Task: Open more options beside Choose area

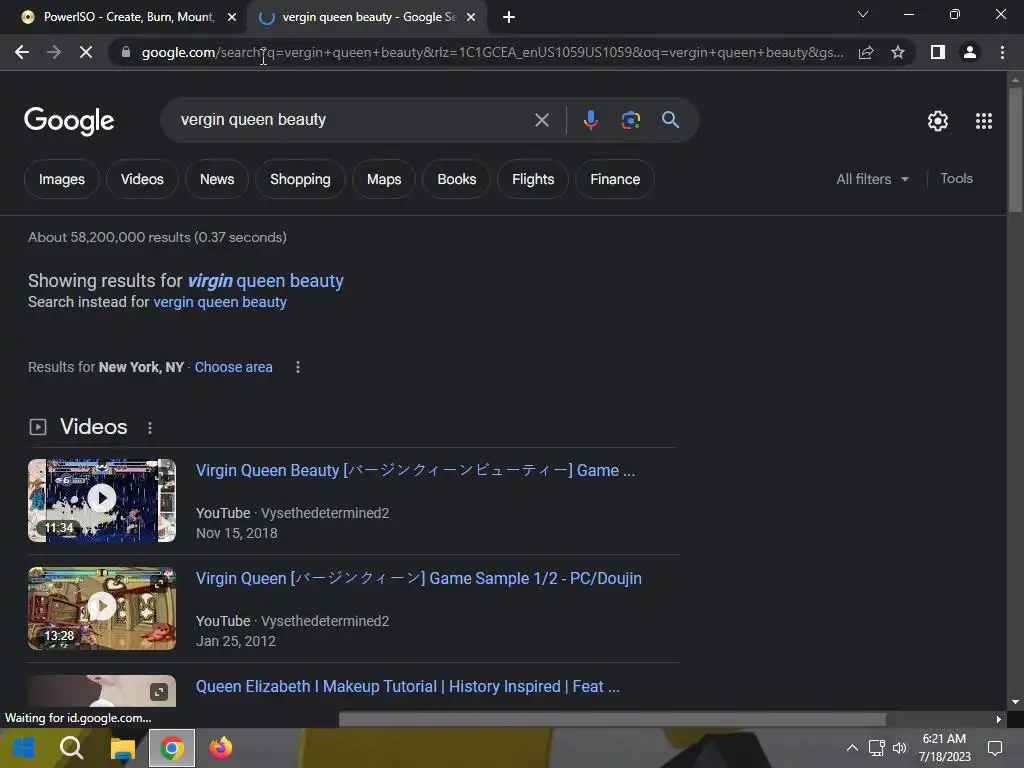Action: point(298,367)
